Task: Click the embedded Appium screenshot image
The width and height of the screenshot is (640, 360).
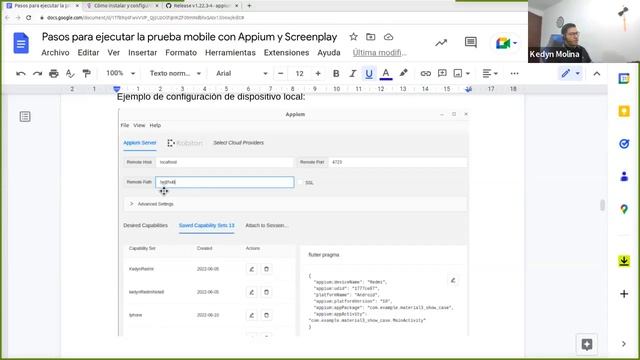Action: pyautogui.click(x=293, y=222)
